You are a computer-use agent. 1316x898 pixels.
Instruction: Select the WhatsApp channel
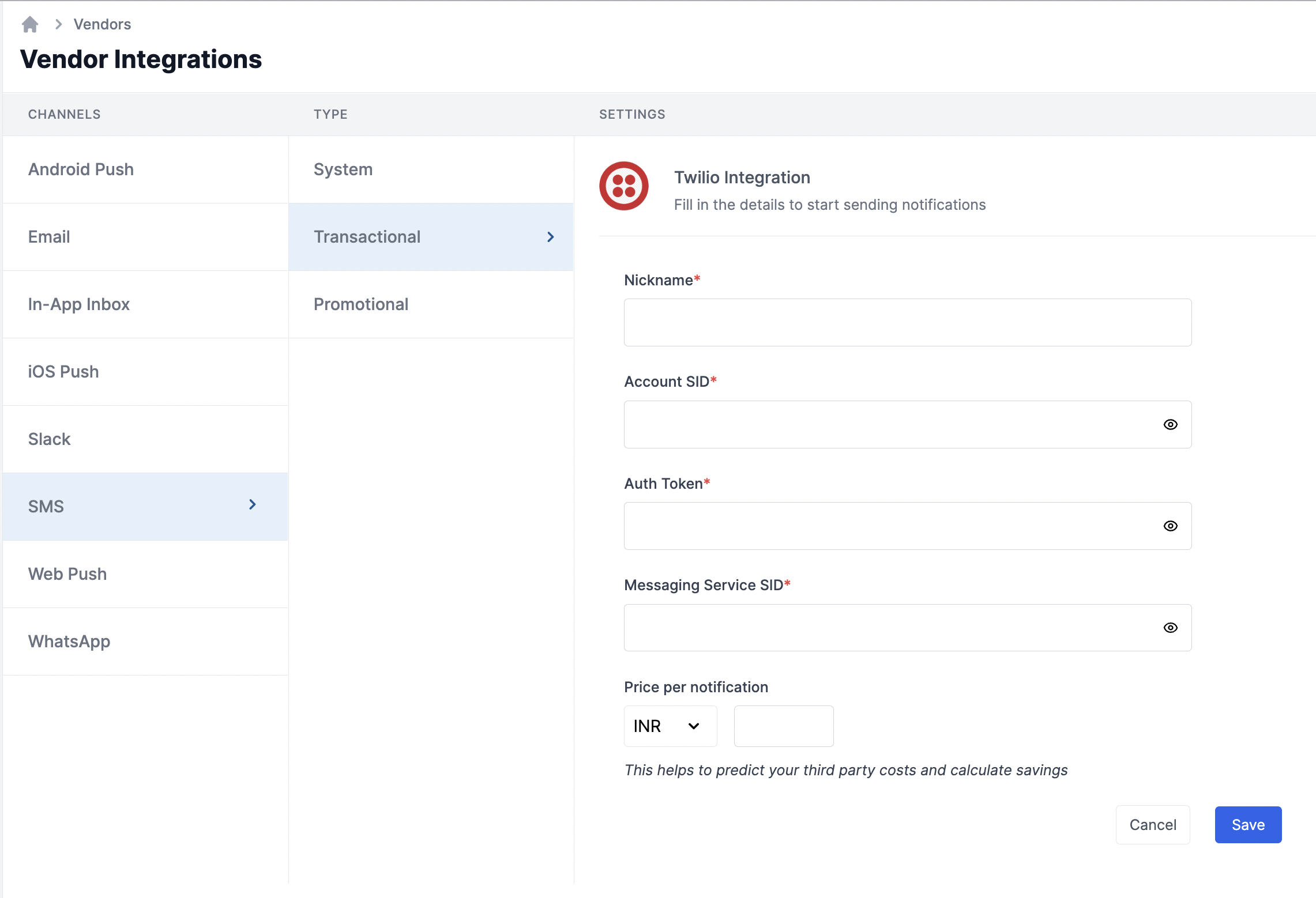69,642
